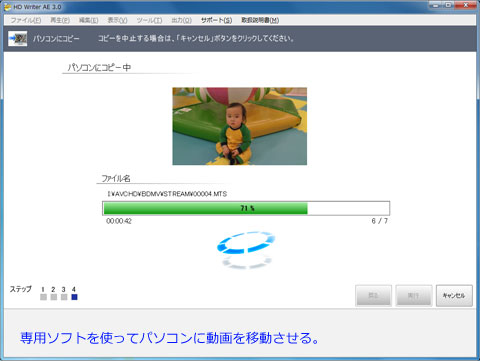Minimize the HD Writer AE window
Image resolution: width=480 pixels, height=361 pixels.
click(436, 5)
